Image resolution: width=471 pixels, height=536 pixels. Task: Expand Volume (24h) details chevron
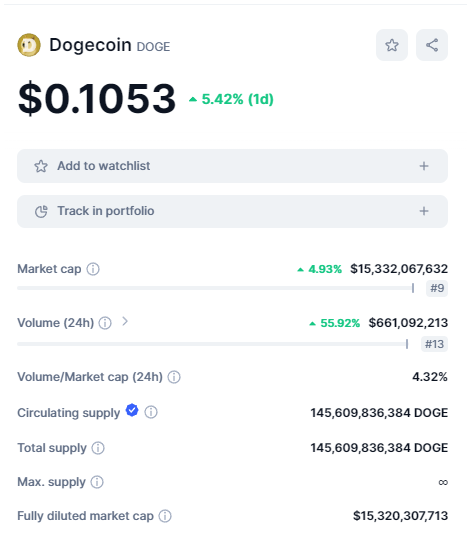pyautogui.click(x=125, y=322)
